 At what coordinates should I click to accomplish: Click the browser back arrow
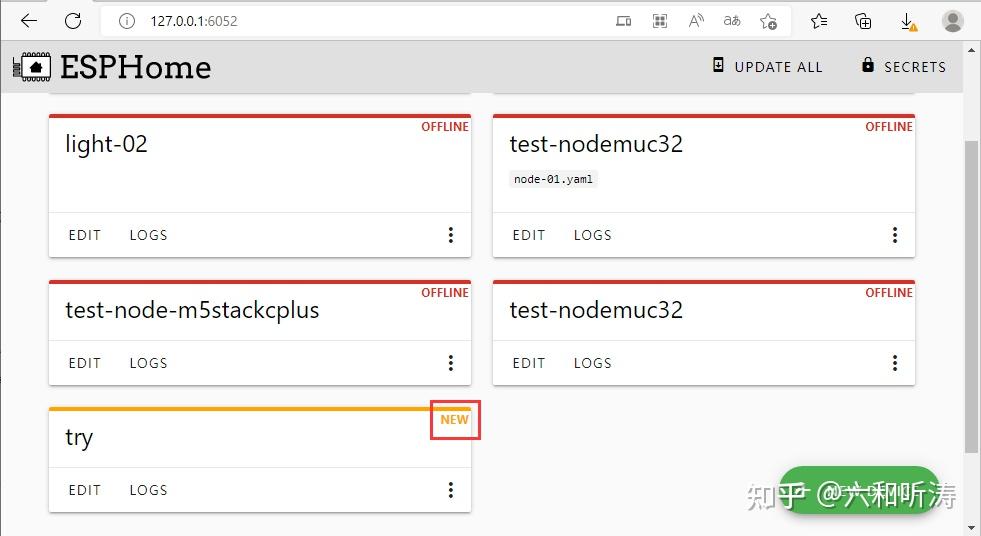(29, 21)
